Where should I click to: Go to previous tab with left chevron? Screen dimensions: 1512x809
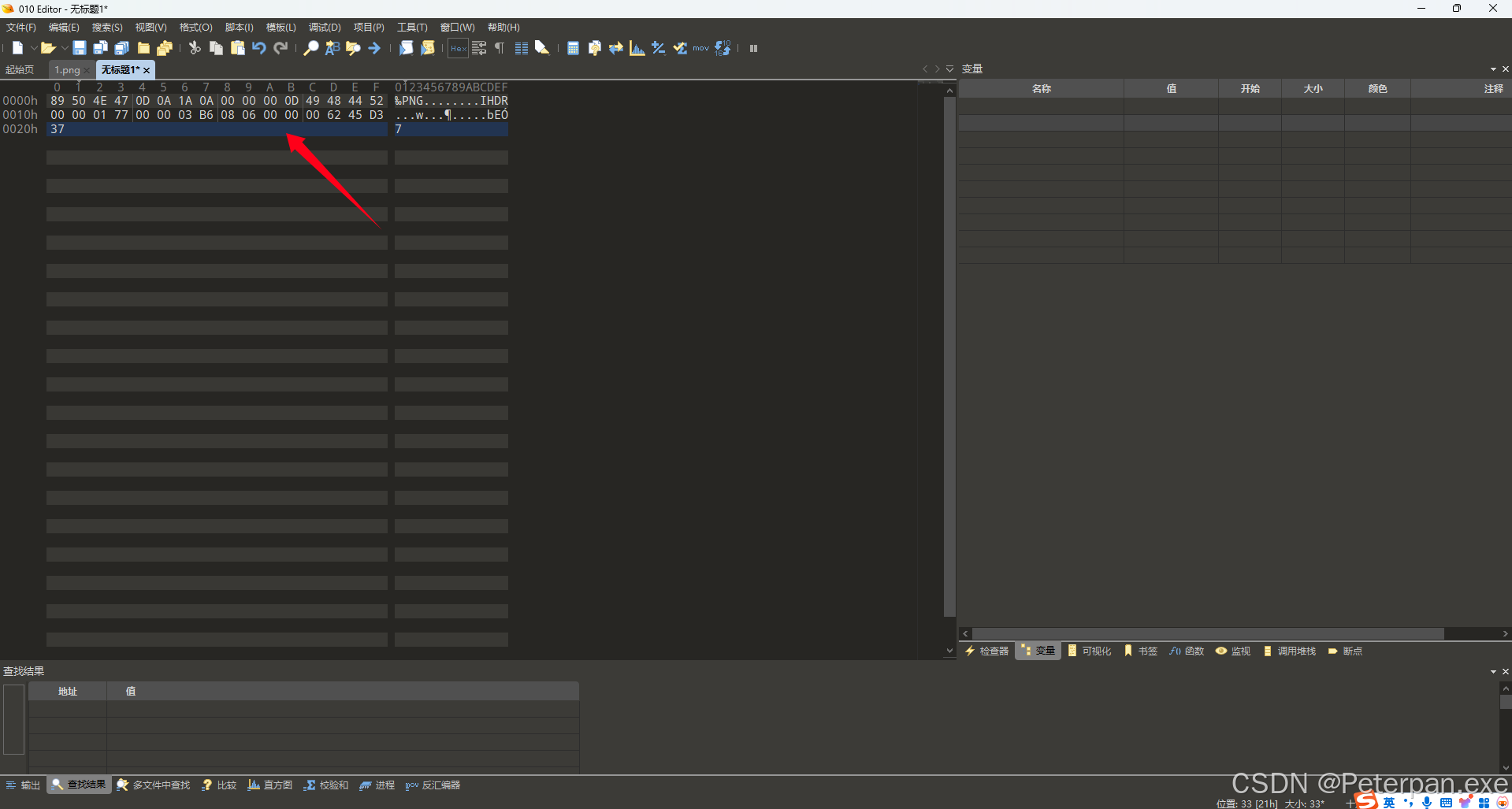925,69
